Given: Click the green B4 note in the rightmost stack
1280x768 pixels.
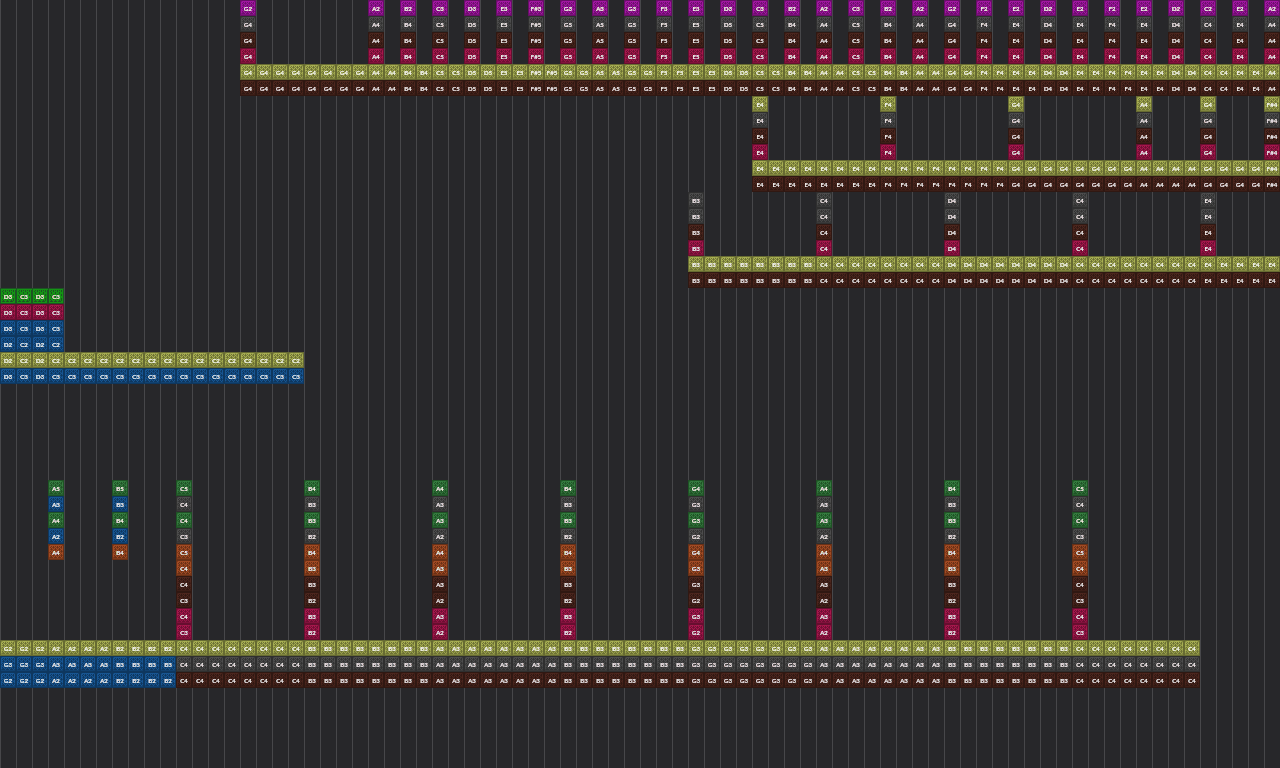Looking at the screenshot, I should click(951, 489).
